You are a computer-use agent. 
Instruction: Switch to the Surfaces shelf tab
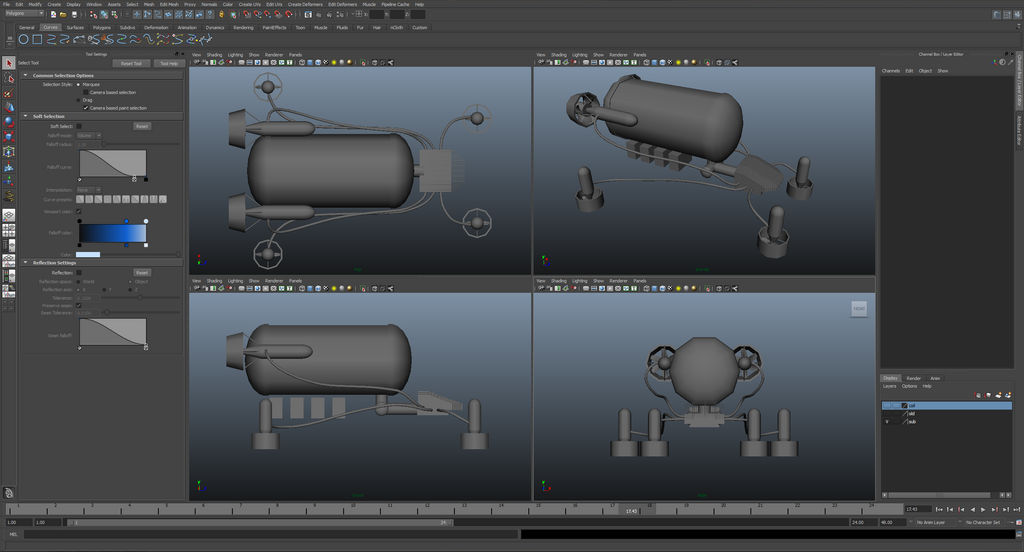pos(75,27)
